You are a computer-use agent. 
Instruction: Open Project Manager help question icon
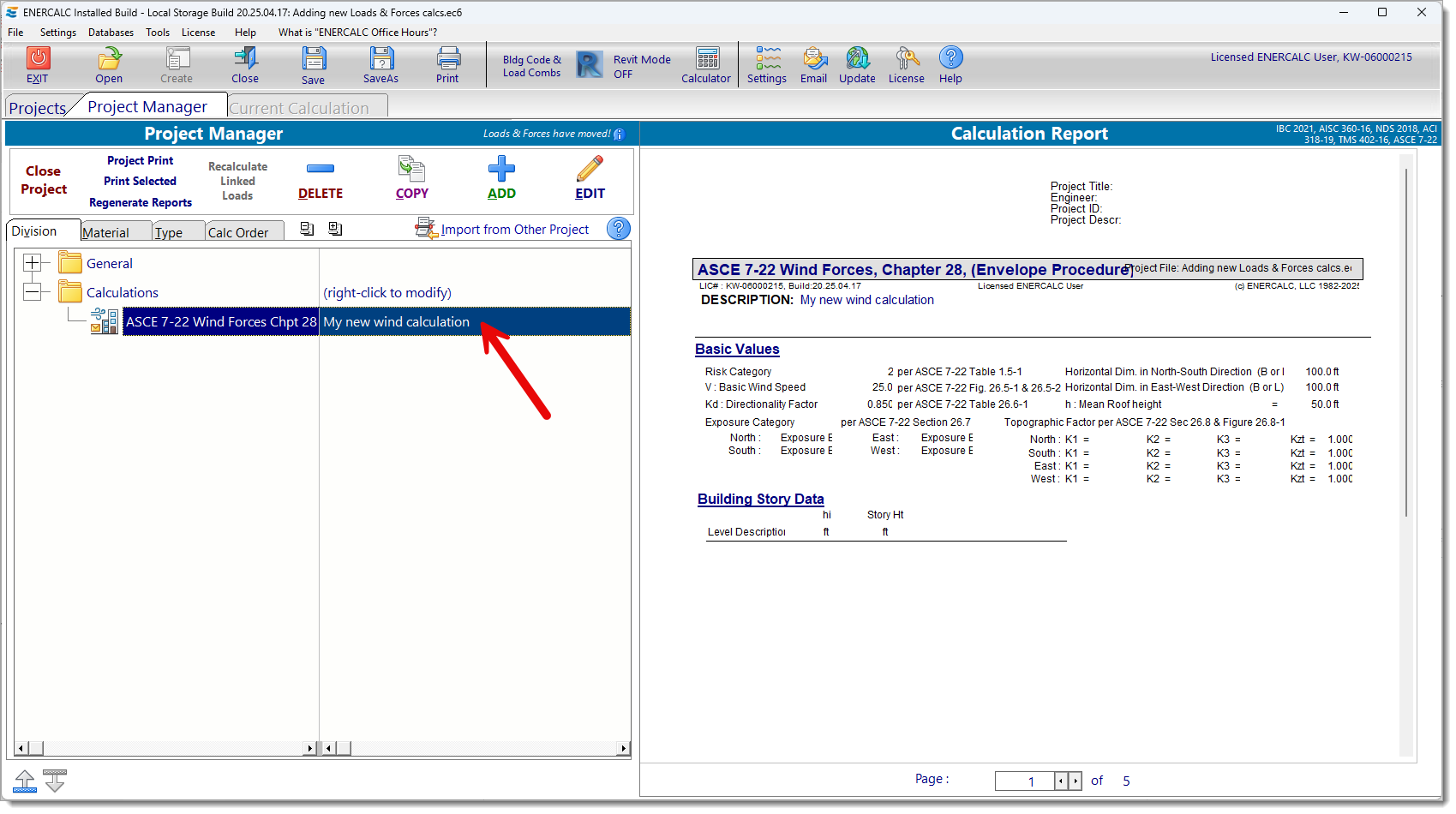pos(619,229)
